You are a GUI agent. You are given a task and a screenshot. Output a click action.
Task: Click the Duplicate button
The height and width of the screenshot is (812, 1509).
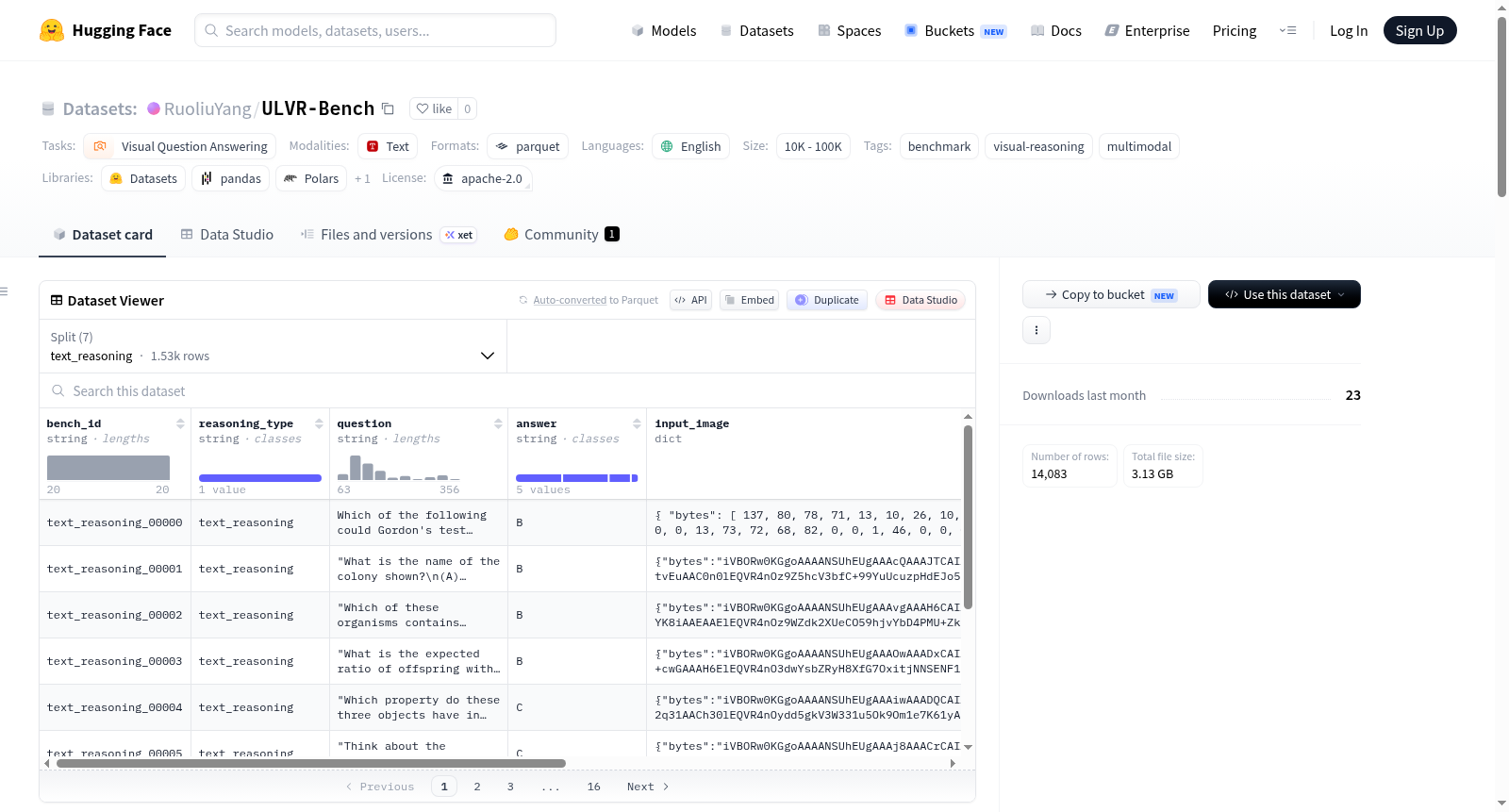pyautogui.click(x=826, y=300)
